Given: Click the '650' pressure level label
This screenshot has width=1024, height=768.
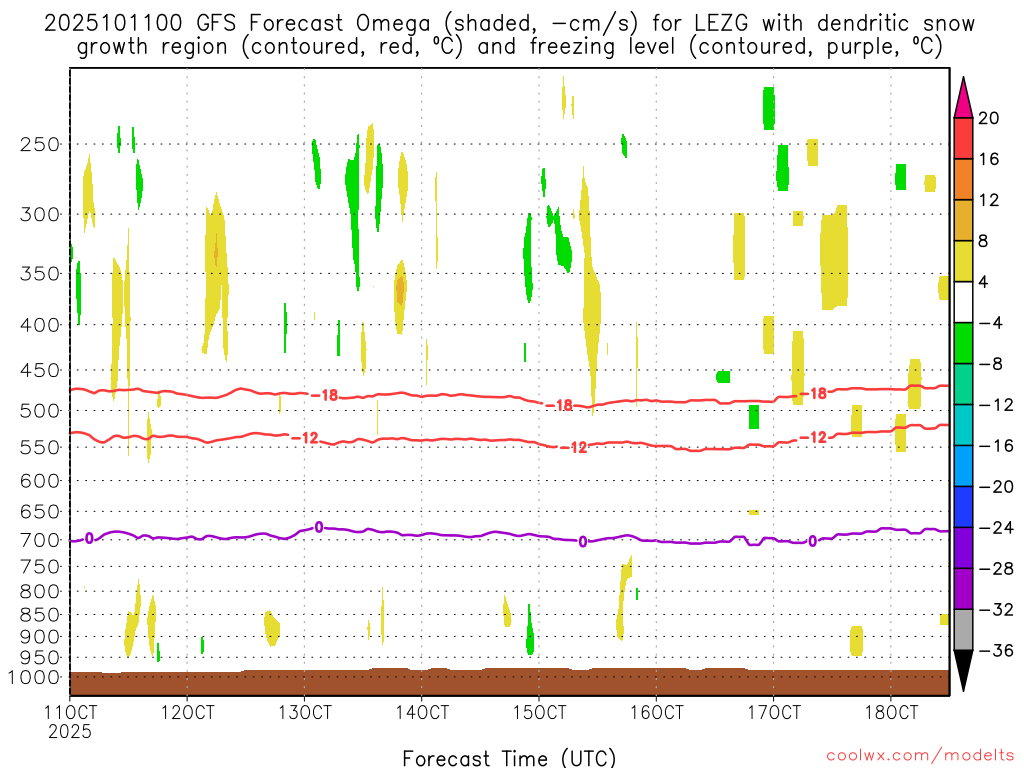Looking at the screenshot, I should click(40, 511).
